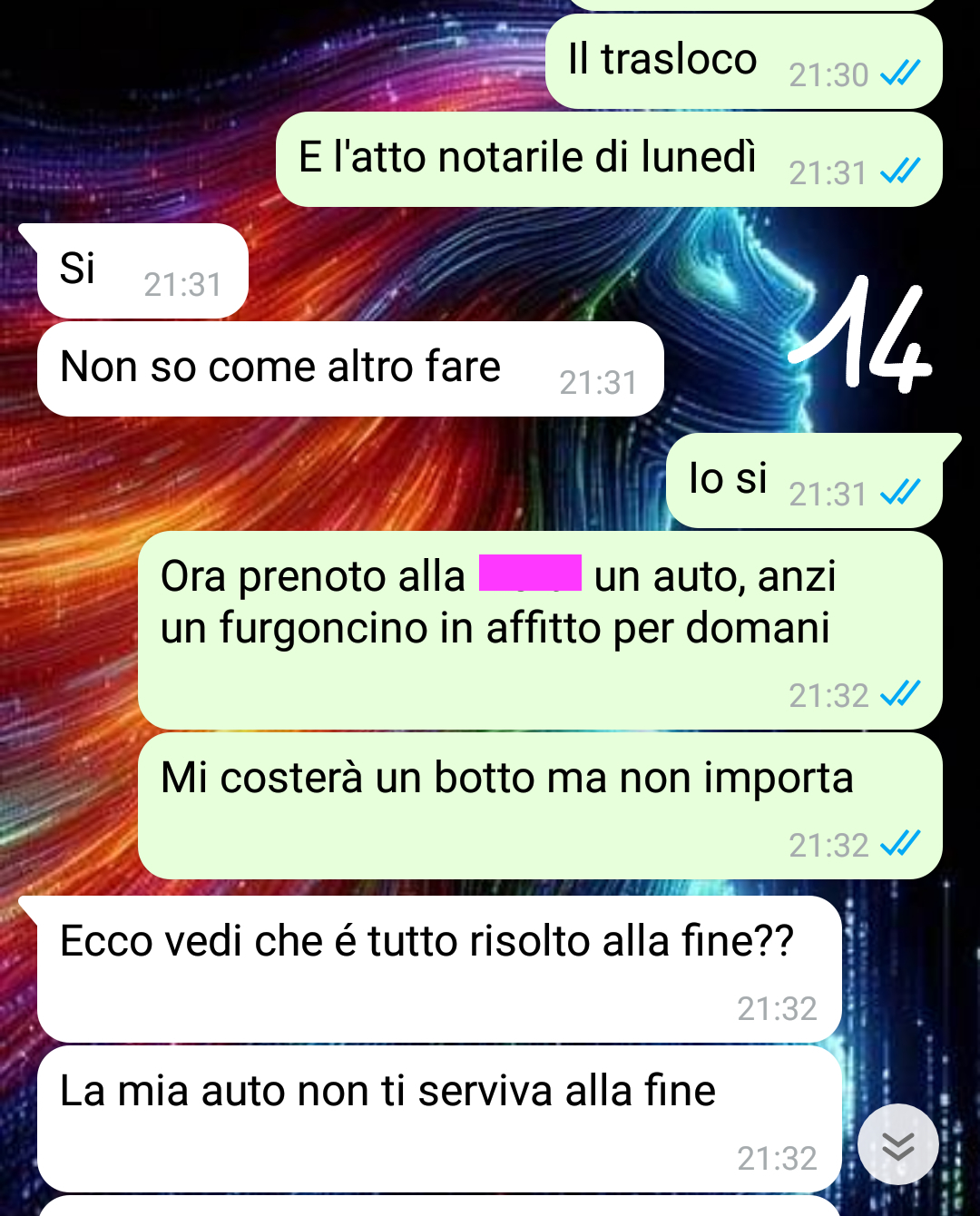Viewport: 980px width, 1216px height.
Task: Select the "Ora prenoto alla" furgoncino message
Action: [540, 630]
